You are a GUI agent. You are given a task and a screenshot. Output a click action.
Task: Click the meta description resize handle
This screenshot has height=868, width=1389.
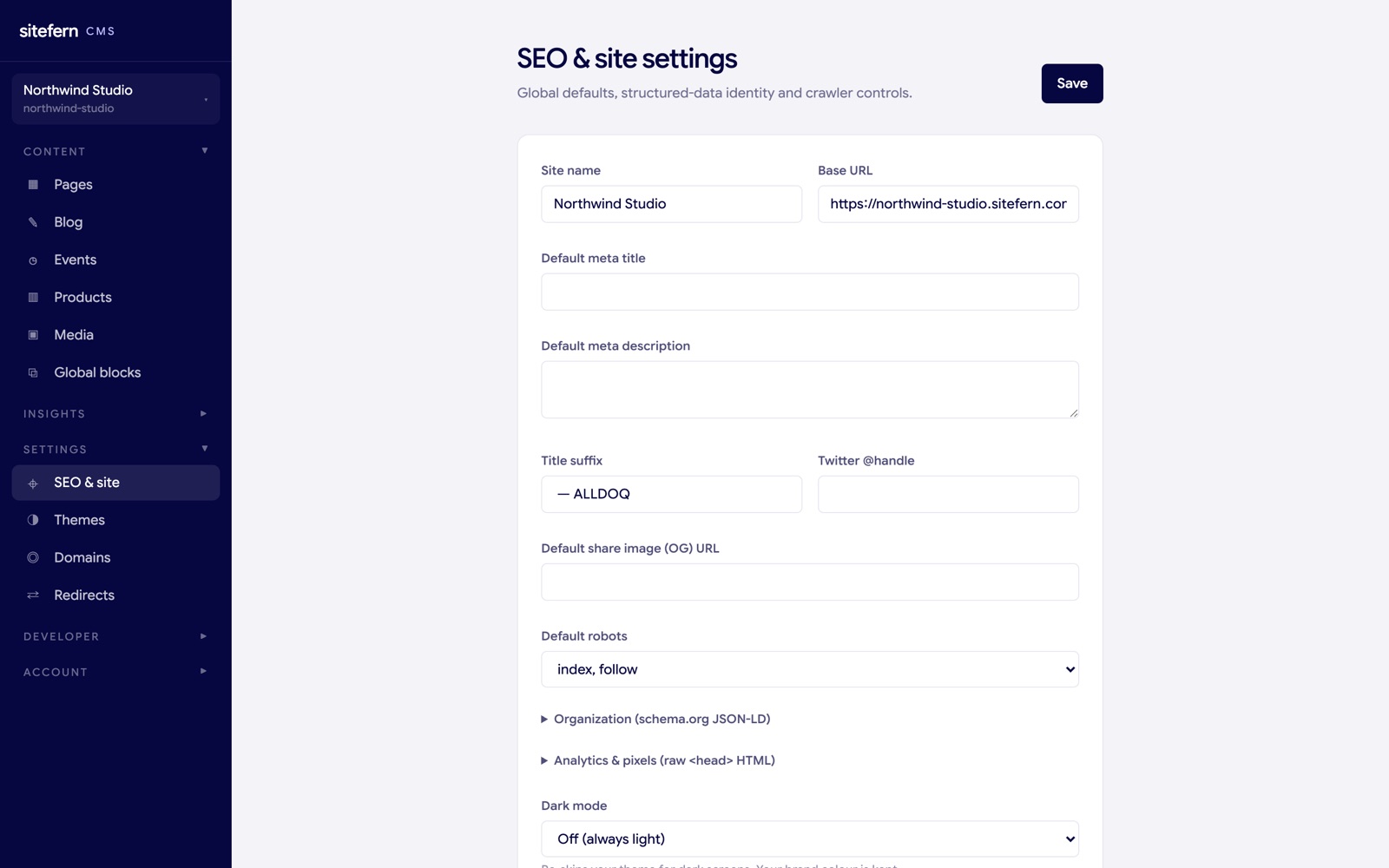(1073, 412)
